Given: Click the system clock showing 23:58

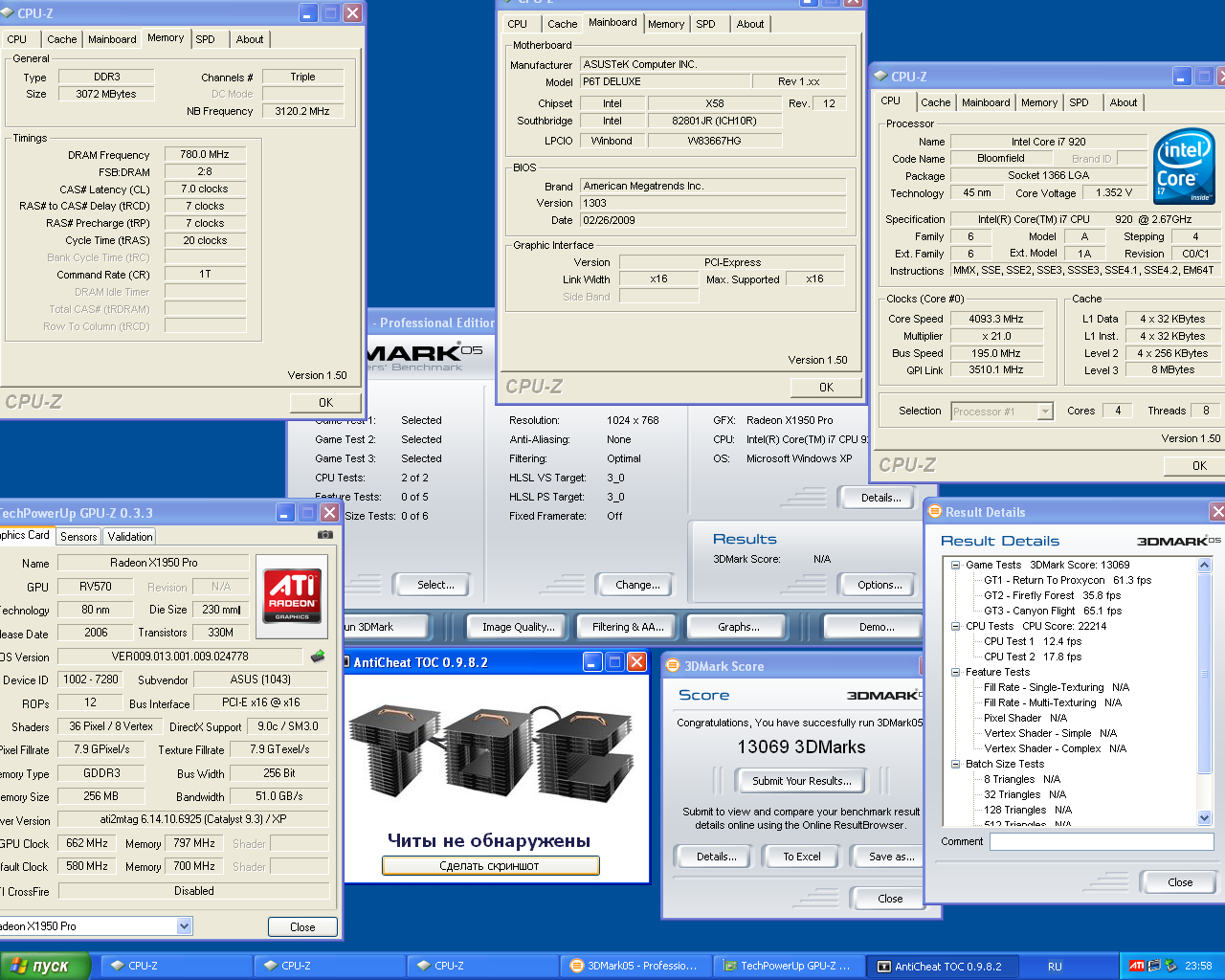Looking at the screenshot, I should 1198,966.
